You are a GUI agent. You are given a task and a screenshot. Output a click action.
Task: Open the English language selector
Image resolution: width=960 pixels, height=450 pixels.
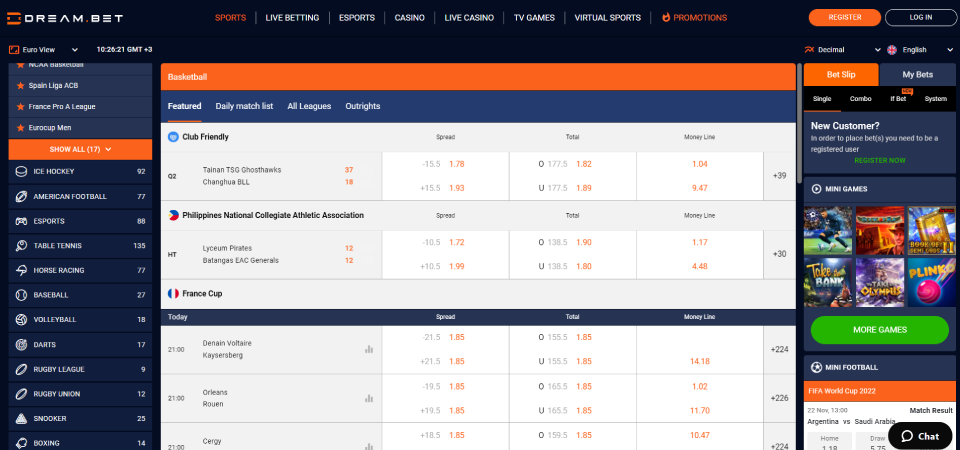(914, 49)
